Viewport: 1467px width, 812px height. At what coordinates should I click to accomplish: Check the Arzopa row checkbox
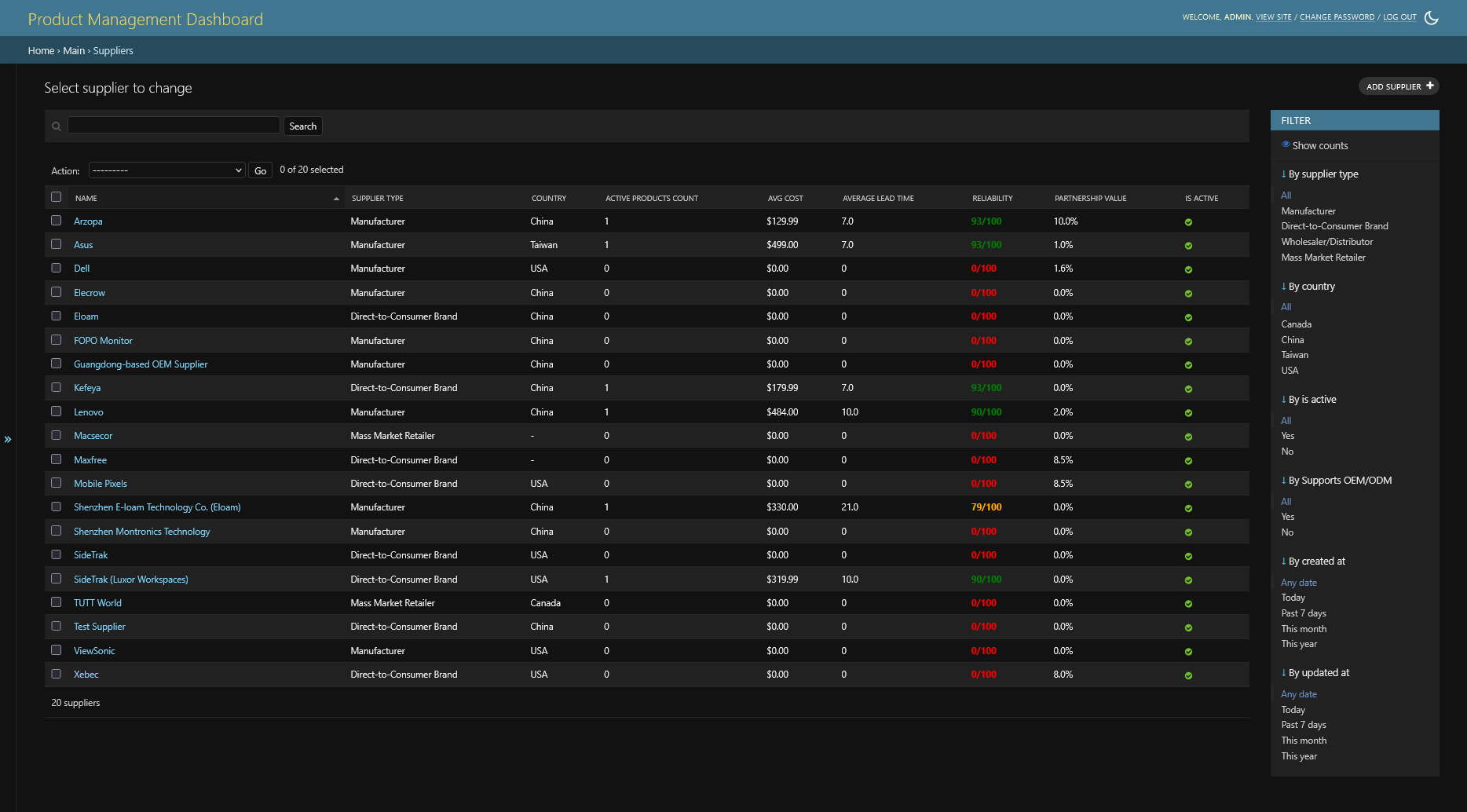[56, 221]
